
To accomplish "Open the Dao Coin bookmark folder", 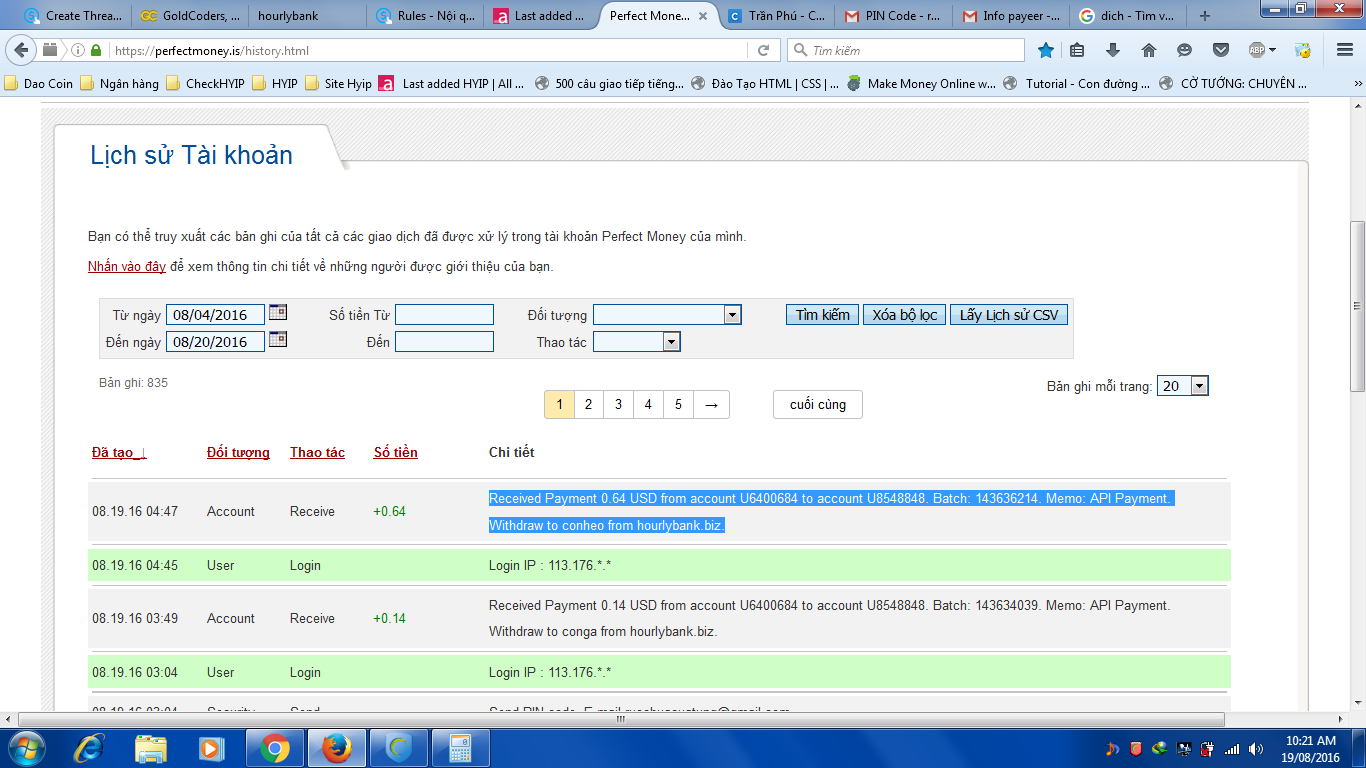I will click(39, 84).
